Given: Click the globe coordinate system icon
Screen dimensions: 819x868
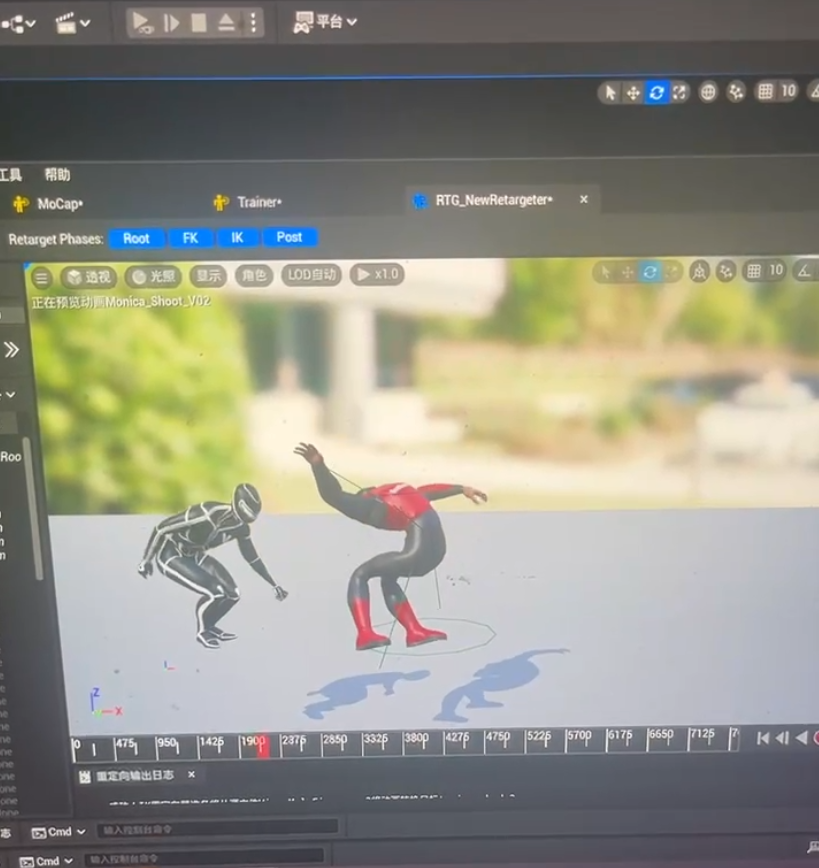Looking at the screenshot, I should tap(707, 92).
